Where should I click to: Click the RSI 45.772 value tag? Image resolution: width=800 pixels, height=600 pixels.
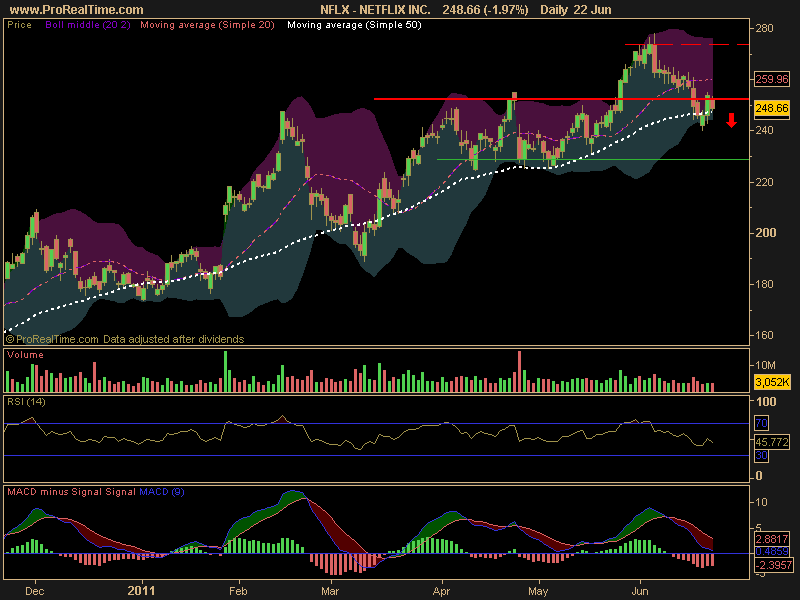tap(772, 442)
